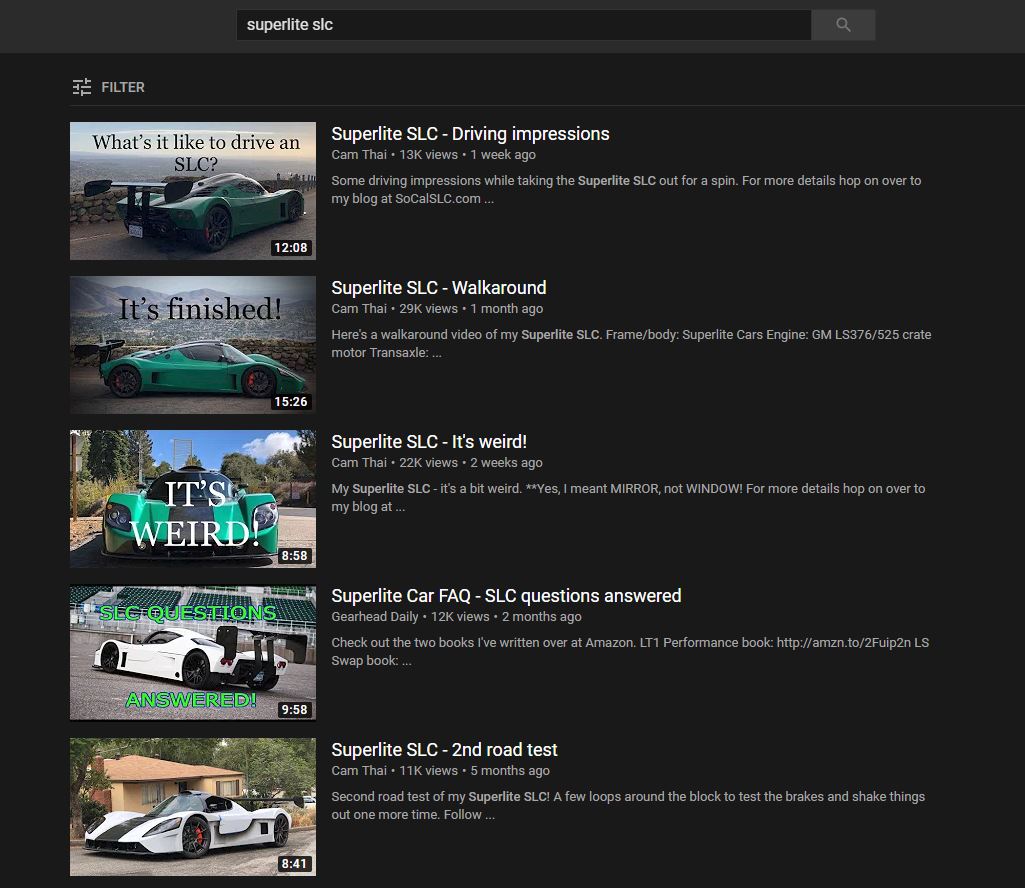
Task: Click '5 months ago' text
Action: 510,770
